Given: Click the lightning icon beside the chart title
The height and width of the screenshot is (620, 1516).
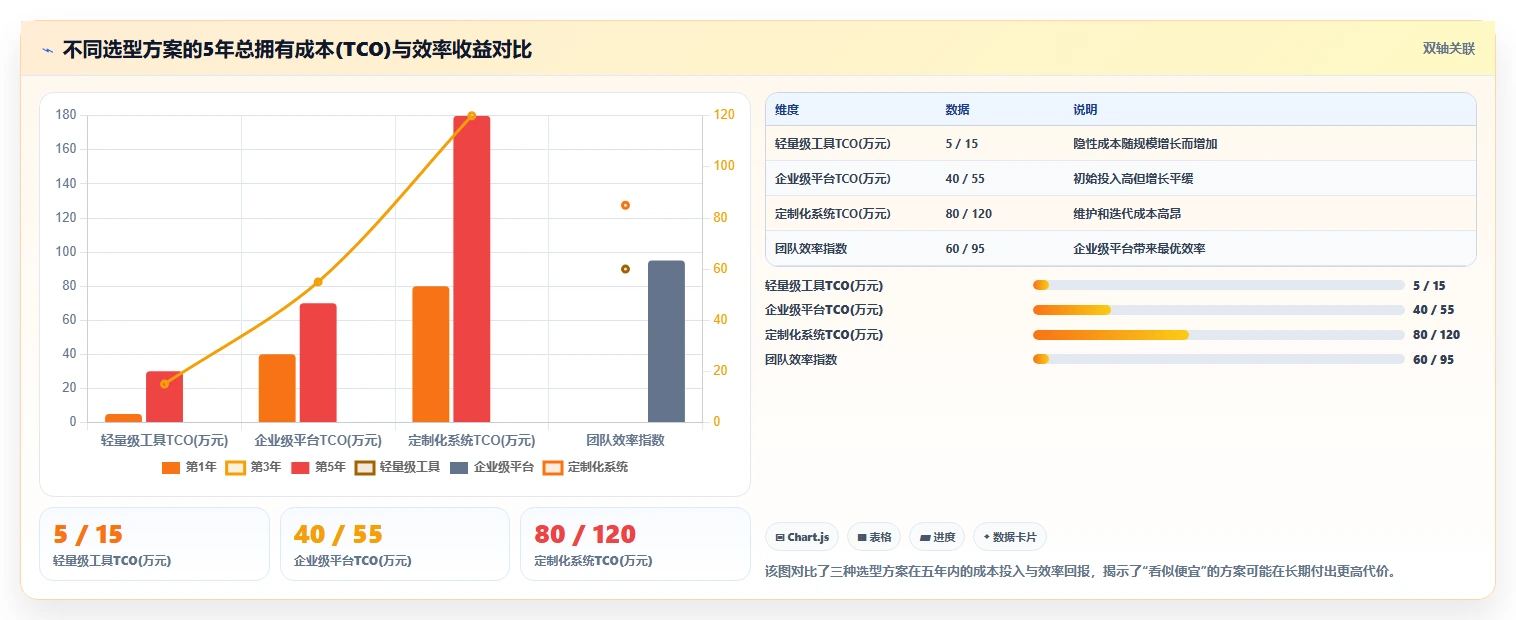Looking at the screenshot, I should [x=48, y=50].
